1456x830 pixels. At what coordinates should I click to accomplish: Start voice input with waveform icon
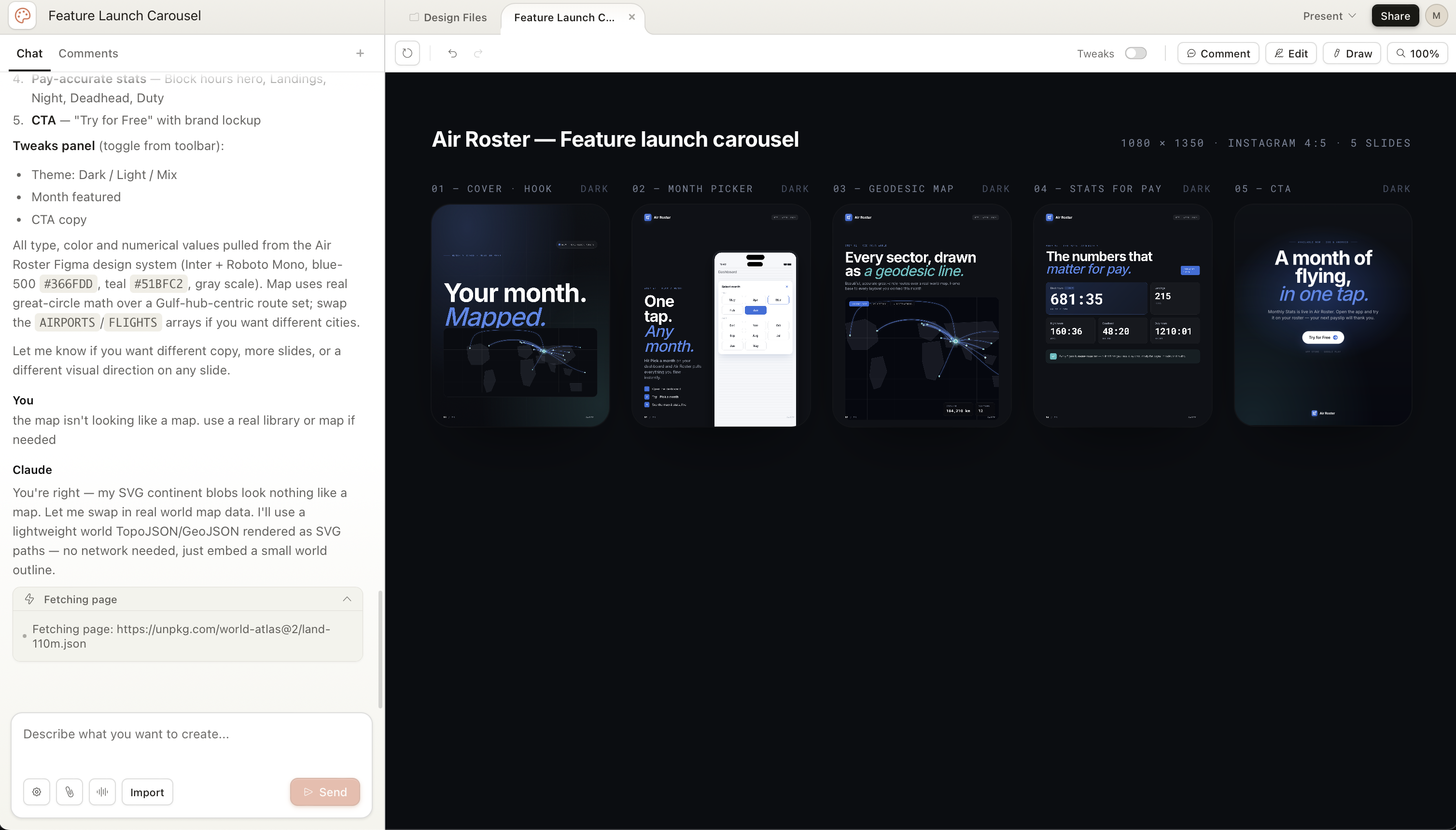(102, 792)
